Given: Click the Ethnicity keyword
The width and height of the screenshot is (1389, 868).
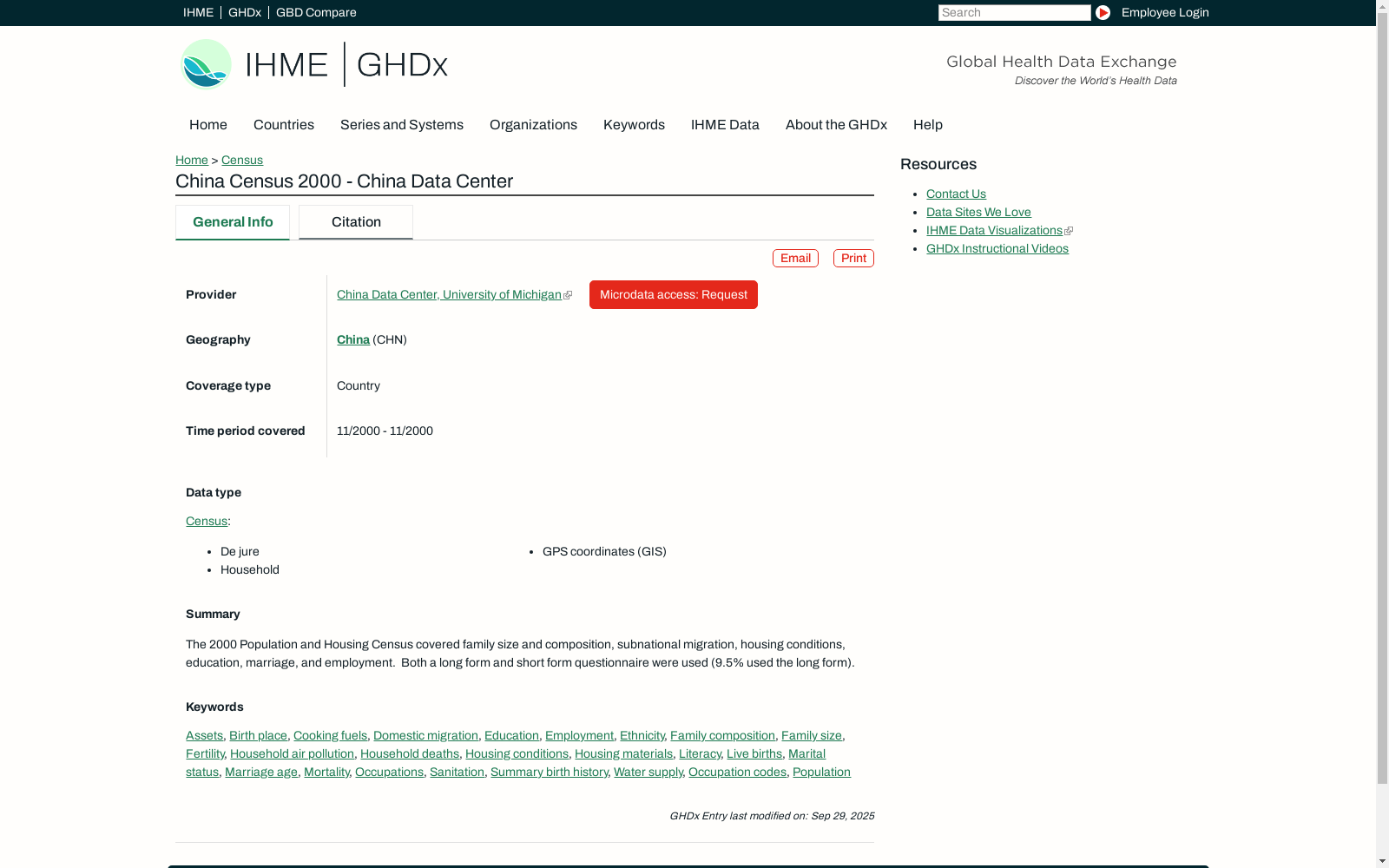Looking at the screenshot, I should tap(642, 736).
